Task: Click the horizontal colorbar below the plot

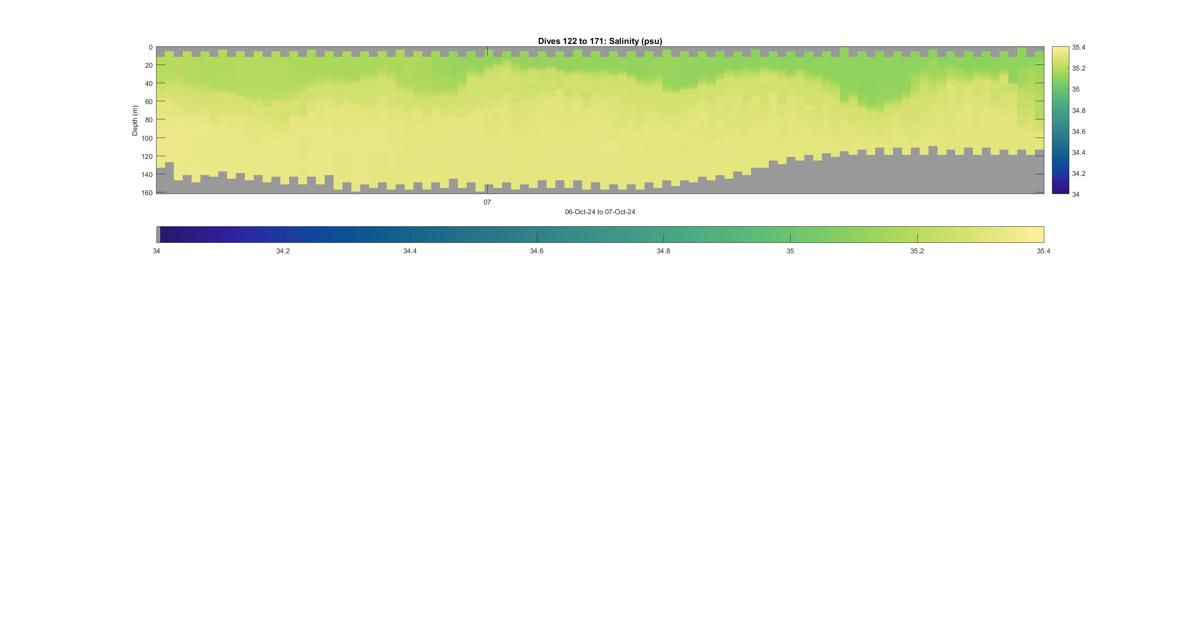Action: tap(600, 234)
